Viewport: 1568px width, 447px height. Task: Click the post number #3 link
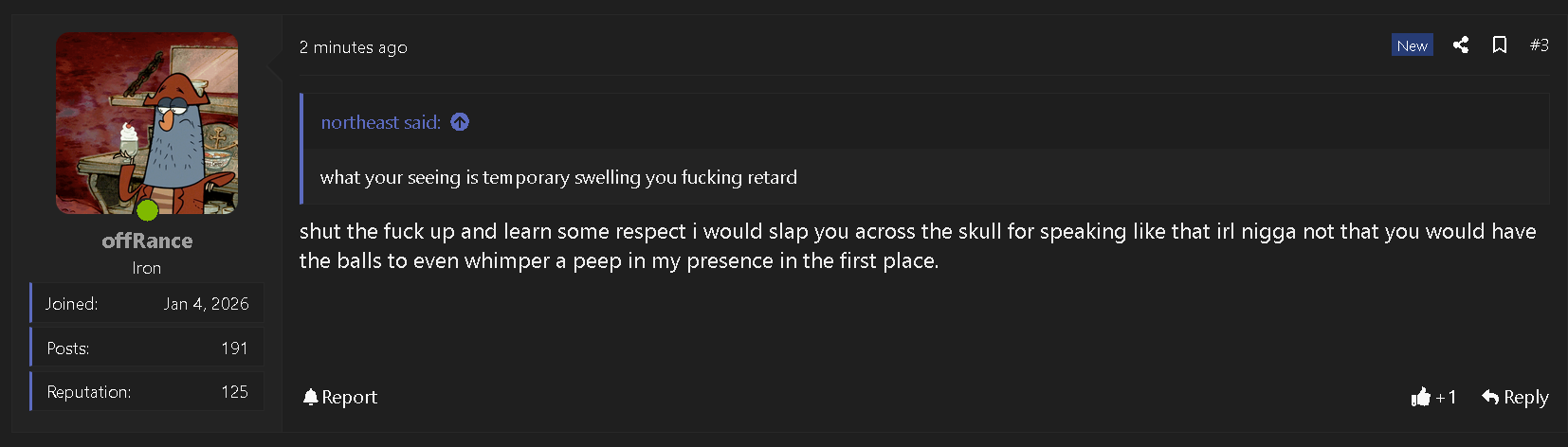[x=1540, y=45]
